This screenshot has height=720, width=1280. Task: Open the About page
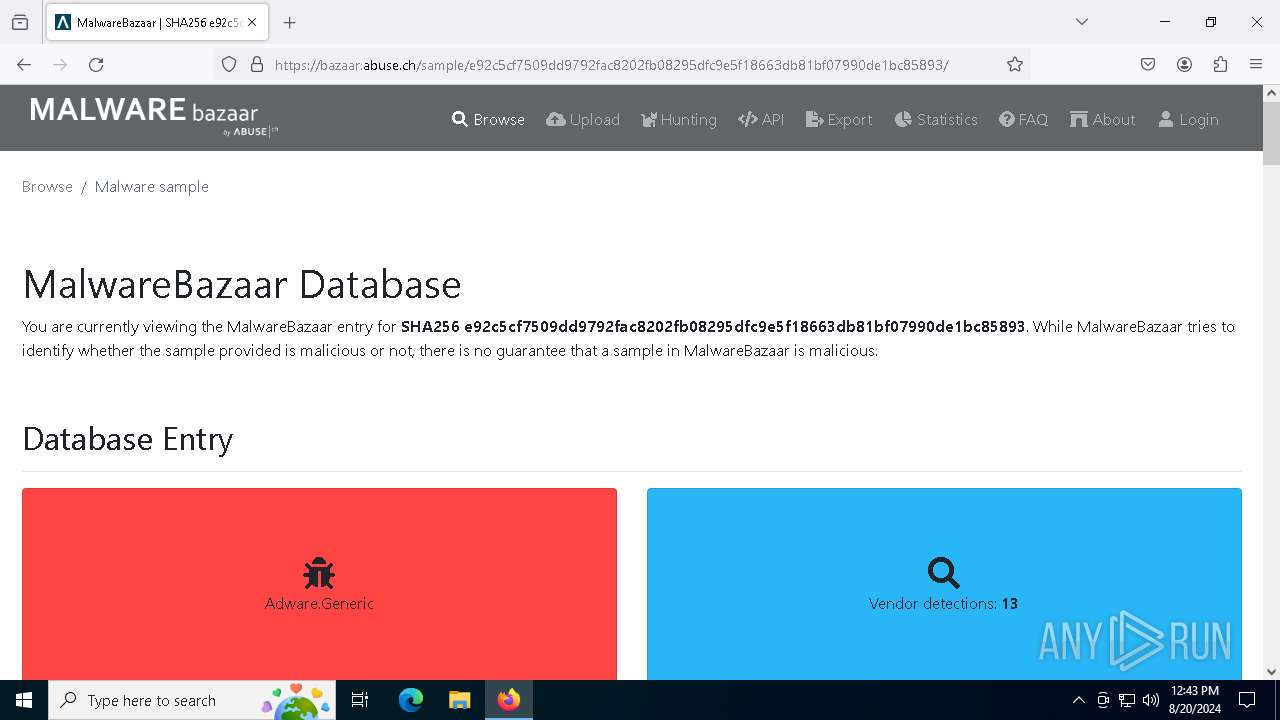point(1103,119)
